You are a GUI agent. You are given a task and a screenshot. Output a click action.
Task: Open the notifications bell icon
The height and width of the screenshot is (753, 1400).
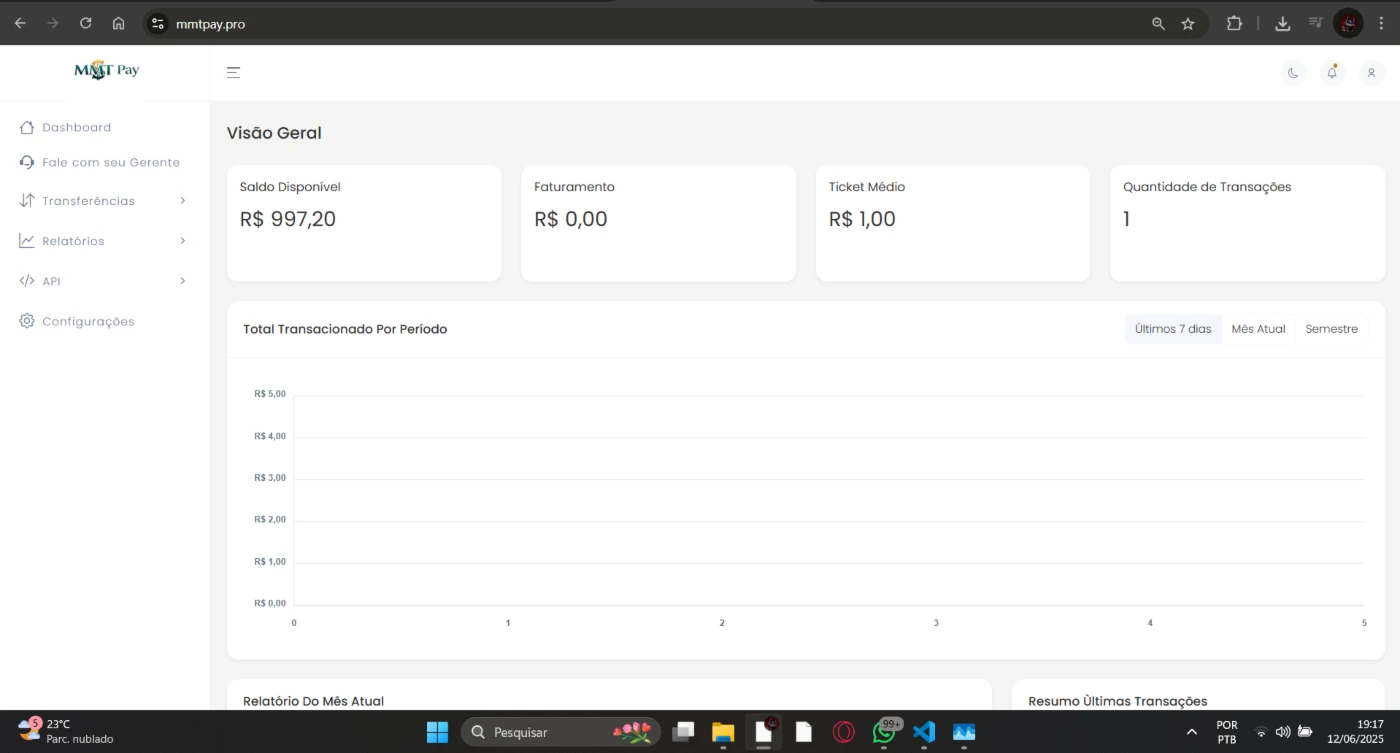(1332, 73)
